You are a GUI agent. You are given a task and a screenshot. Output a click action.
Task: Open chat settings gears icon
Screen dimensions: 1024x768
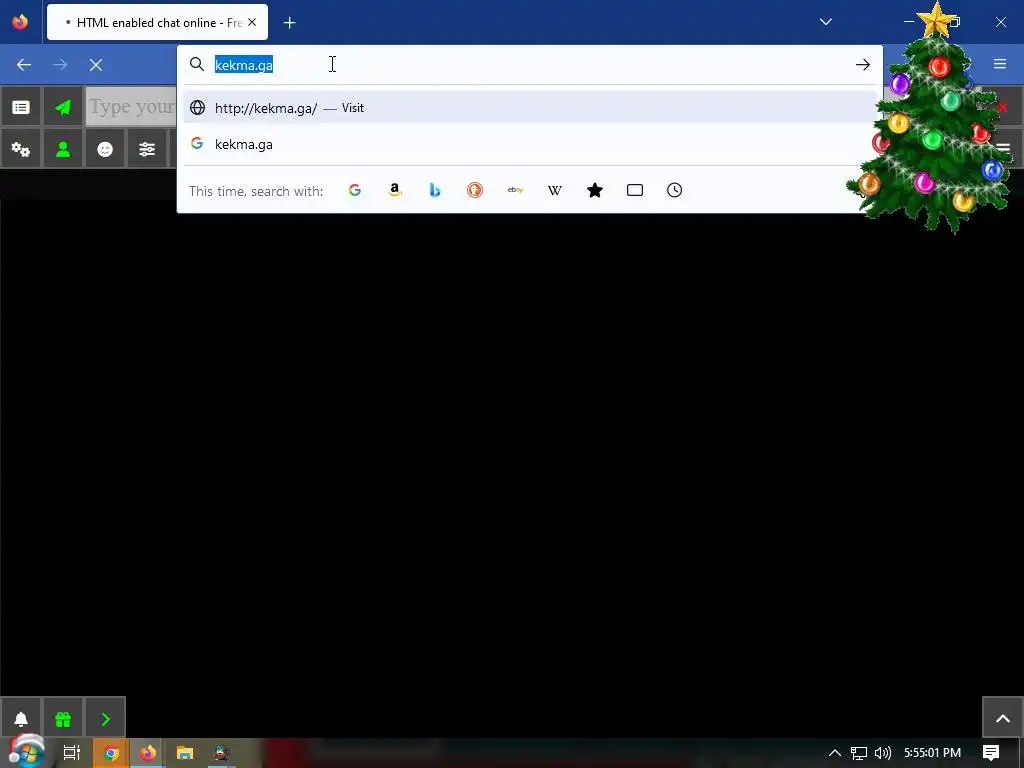tap(21, 149)
